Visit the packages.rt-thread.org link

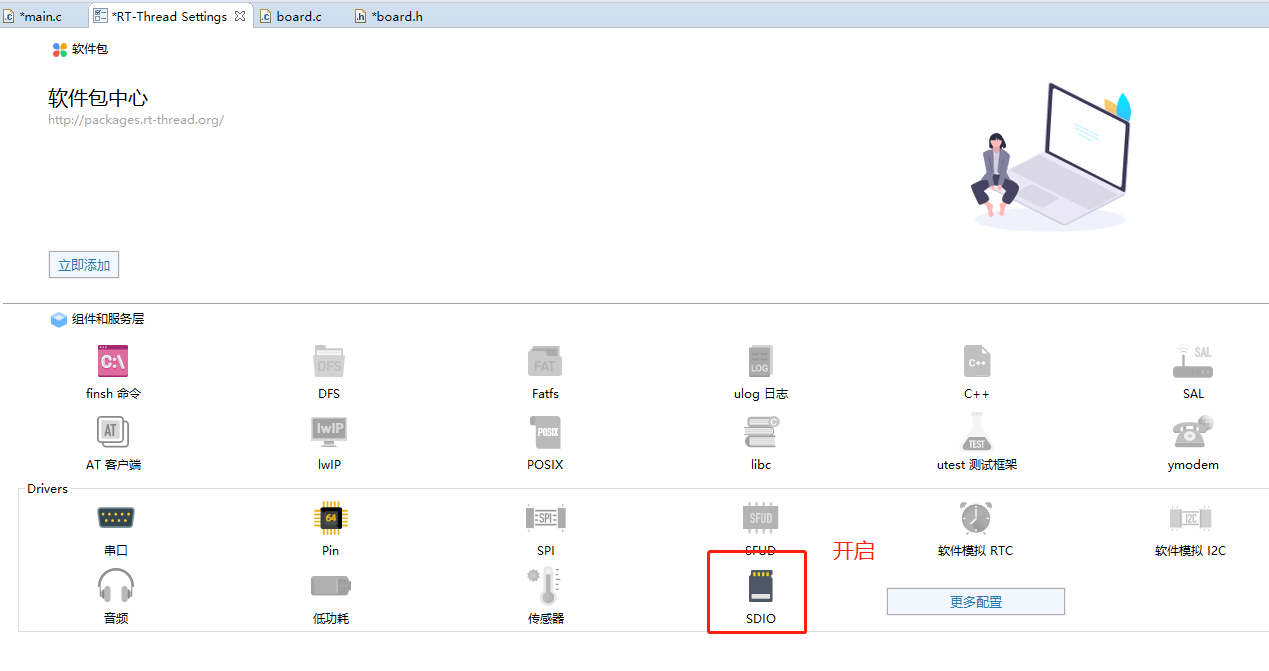136,119
